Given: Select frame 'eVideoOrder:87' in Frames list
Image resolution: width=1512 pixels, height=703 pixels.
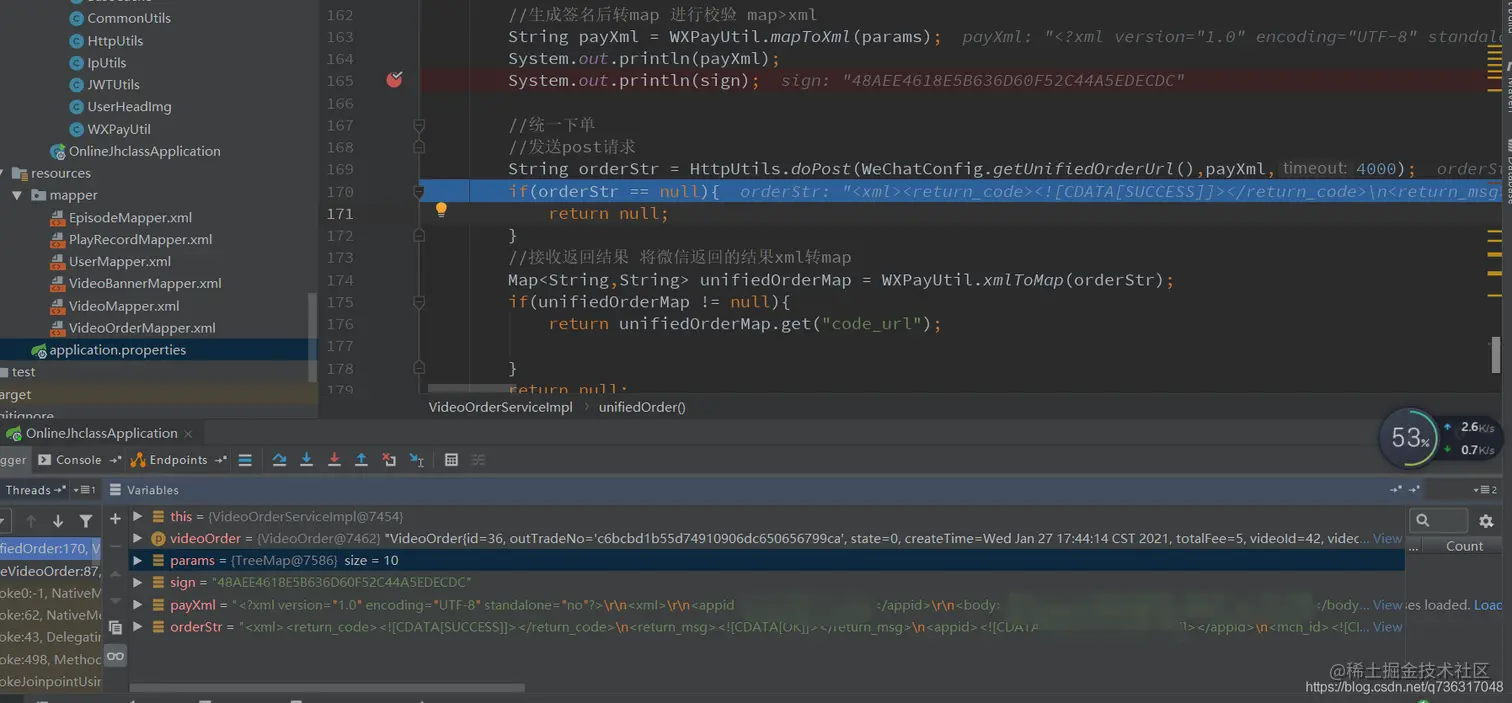Looking at the screenshot, I should pos(50,571).
